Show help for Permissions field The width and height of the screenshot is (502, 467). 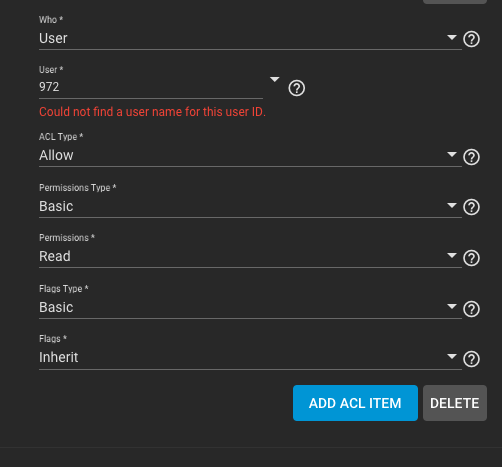(x=471, y=258)
